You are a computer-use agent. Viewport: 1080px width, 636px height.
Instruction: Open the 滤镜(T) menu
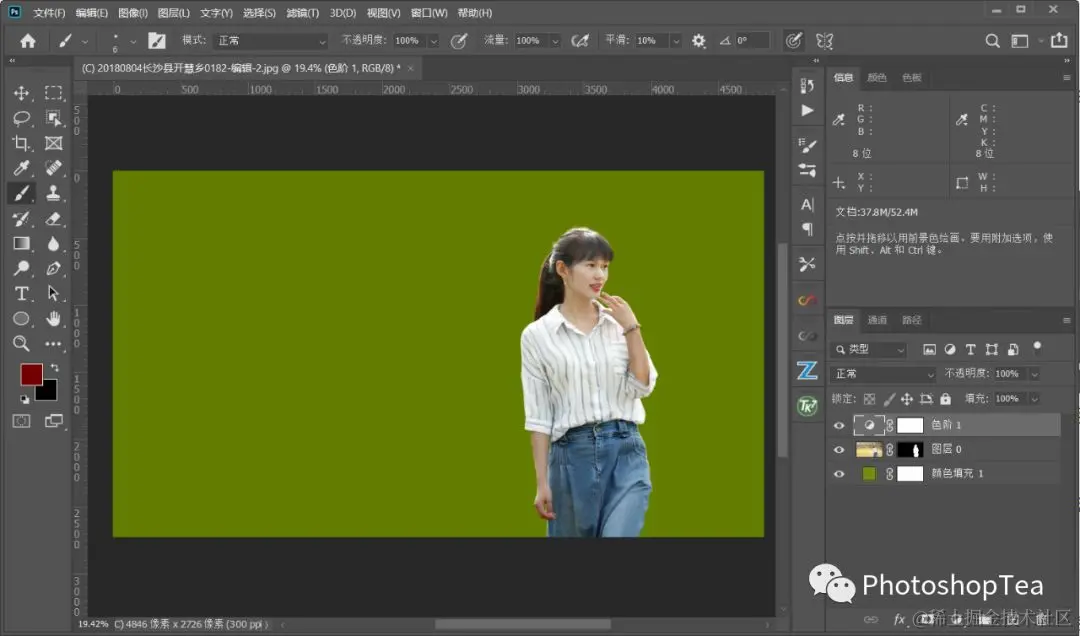pyautogui.click(x=302, y=13)
